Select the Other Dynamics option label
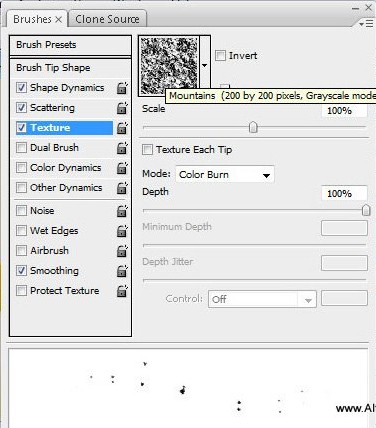 pos(66,188)
